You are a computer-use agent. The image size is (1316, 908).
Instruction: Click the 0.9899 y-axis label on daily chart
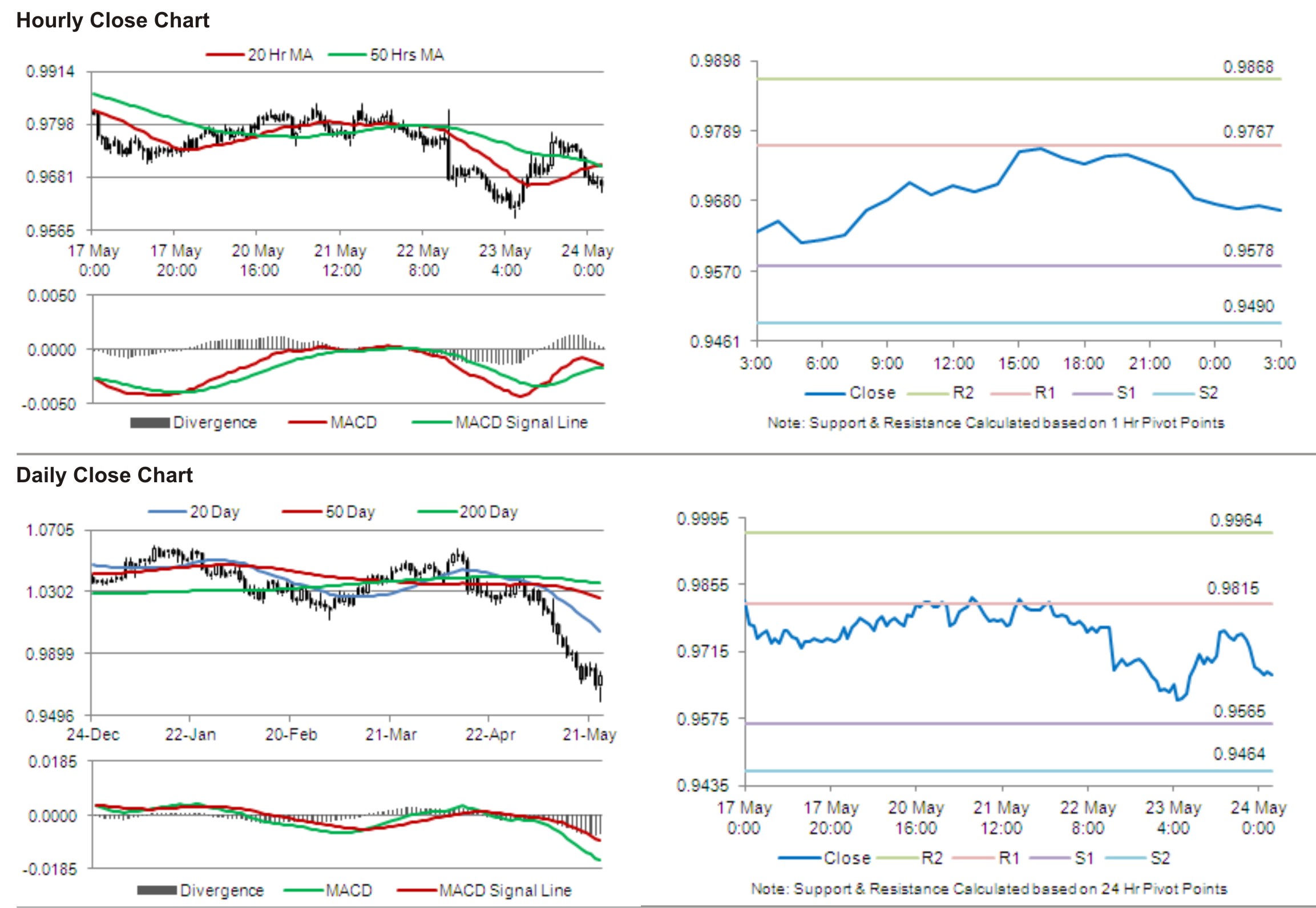(x=50, y=653)
